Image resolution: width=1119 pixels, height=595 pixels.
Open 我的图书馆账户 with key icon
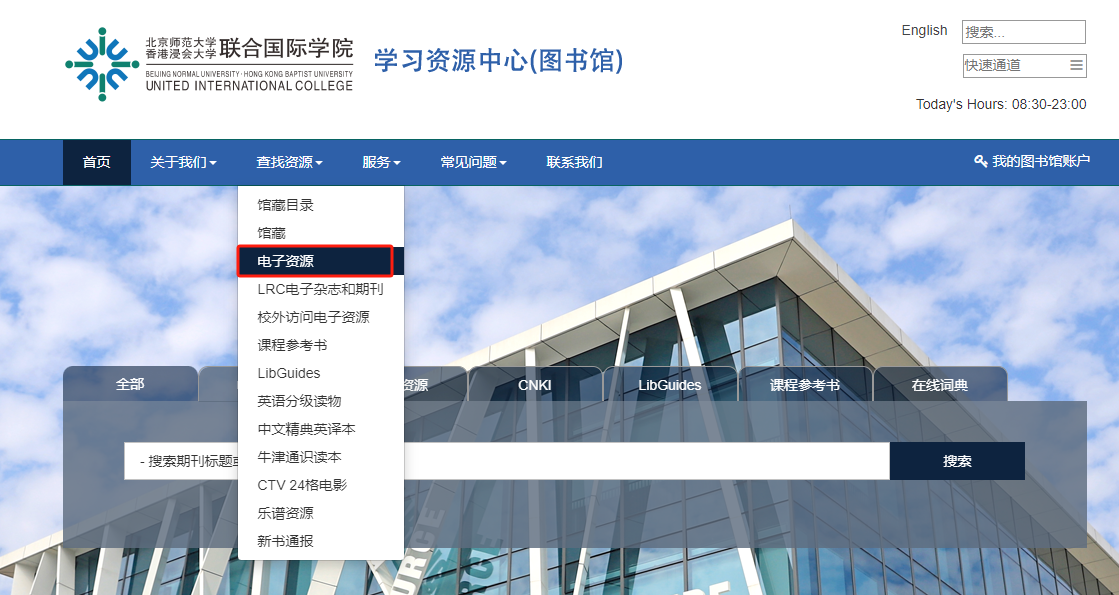pyautogui.click(x=1032, y=161)
